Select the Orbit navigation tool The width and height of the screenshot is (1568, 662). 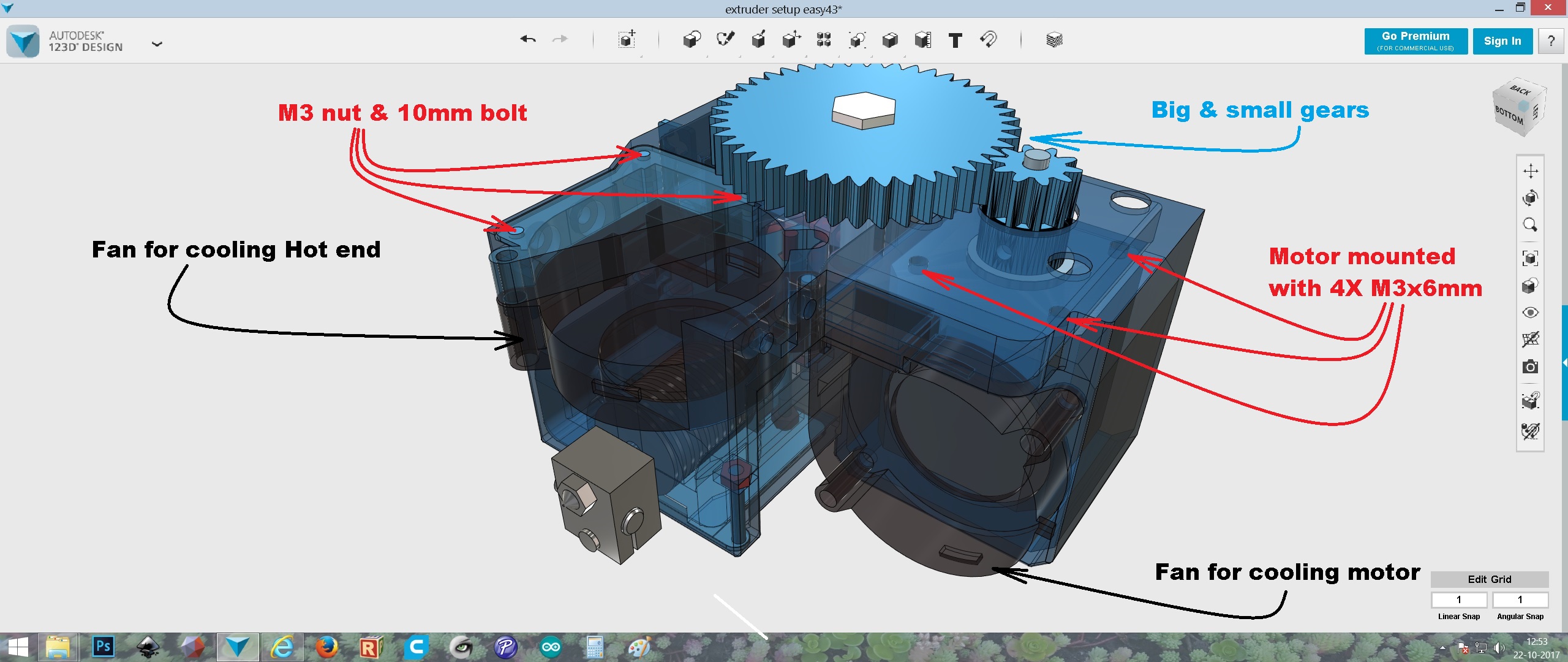pyautogui.click(x=1530, y=197)
